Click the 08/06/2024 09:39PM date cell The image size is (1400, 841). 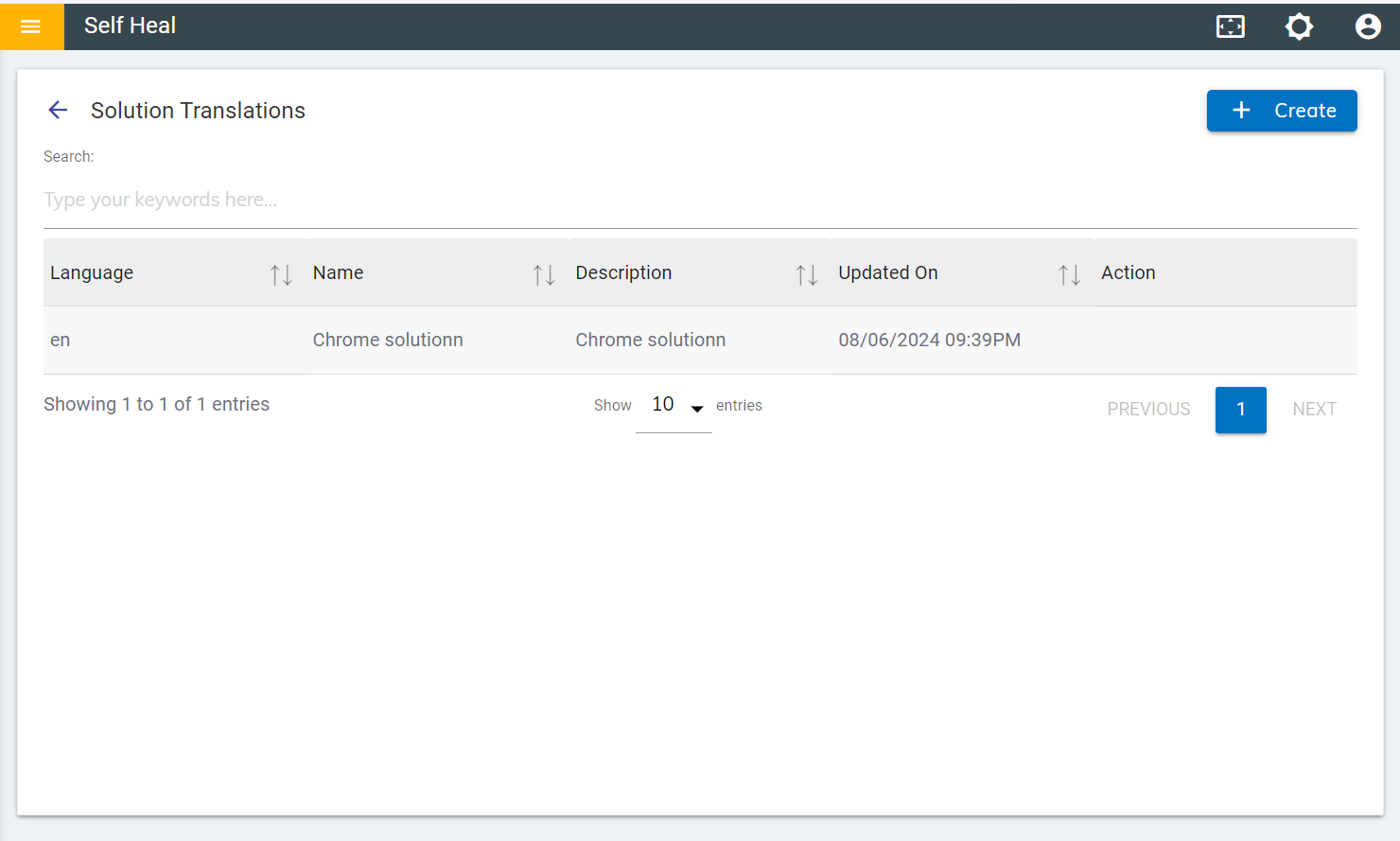929,341
